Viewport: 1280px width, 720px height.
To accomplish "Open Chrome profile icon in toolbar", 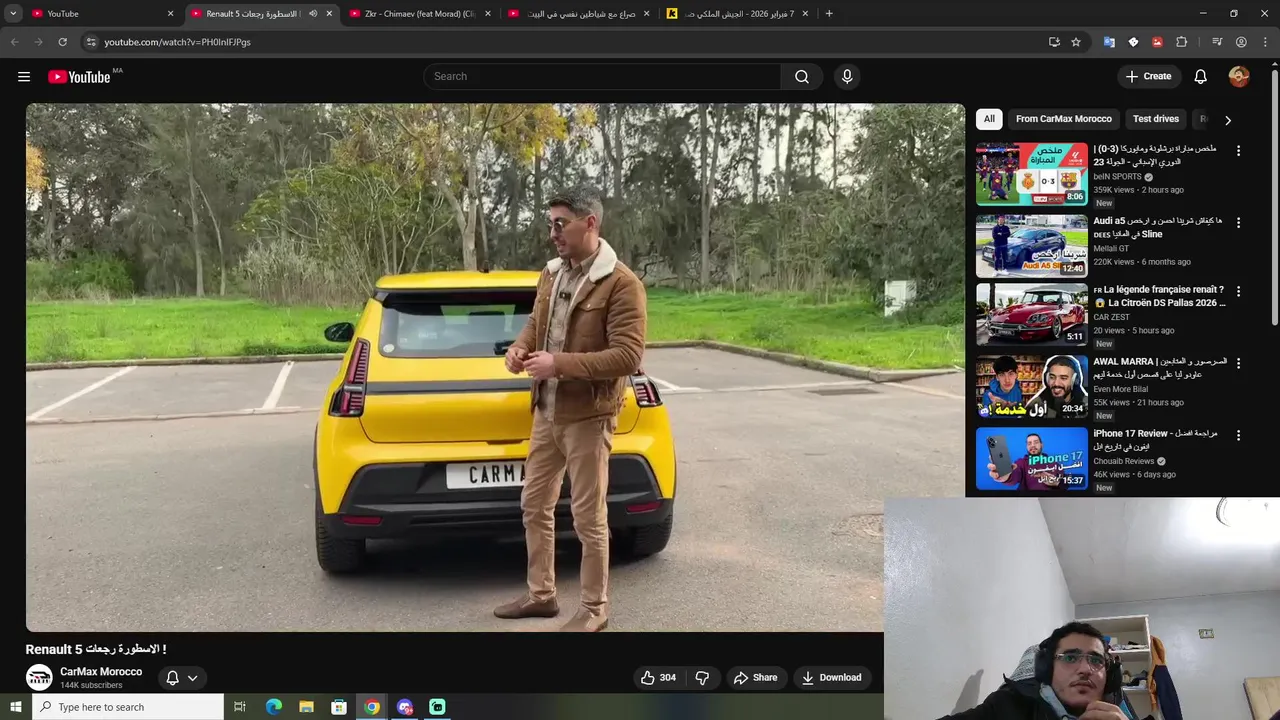I will [1241, 42].
